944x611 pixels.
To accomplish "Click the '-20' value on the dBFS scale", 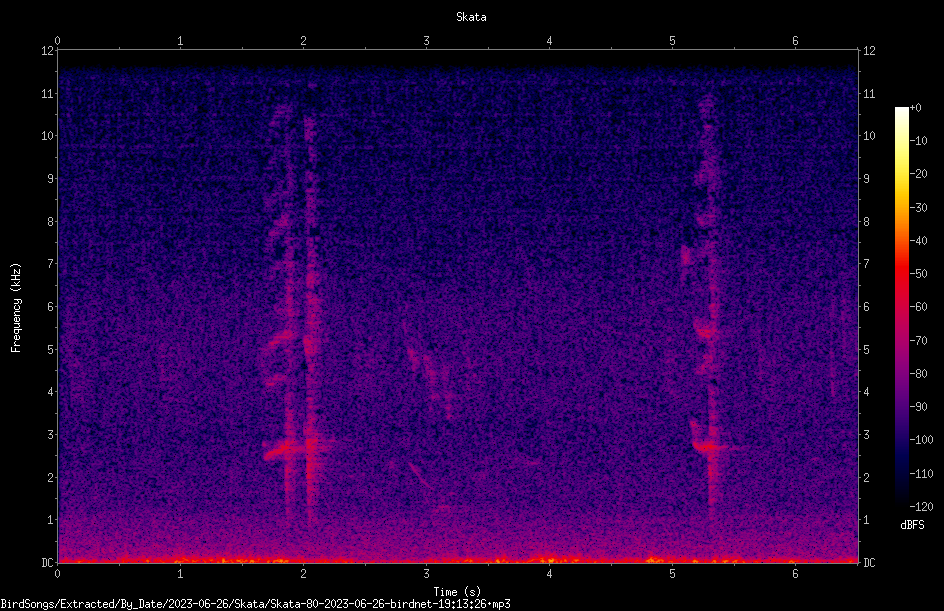I will 919,173.
